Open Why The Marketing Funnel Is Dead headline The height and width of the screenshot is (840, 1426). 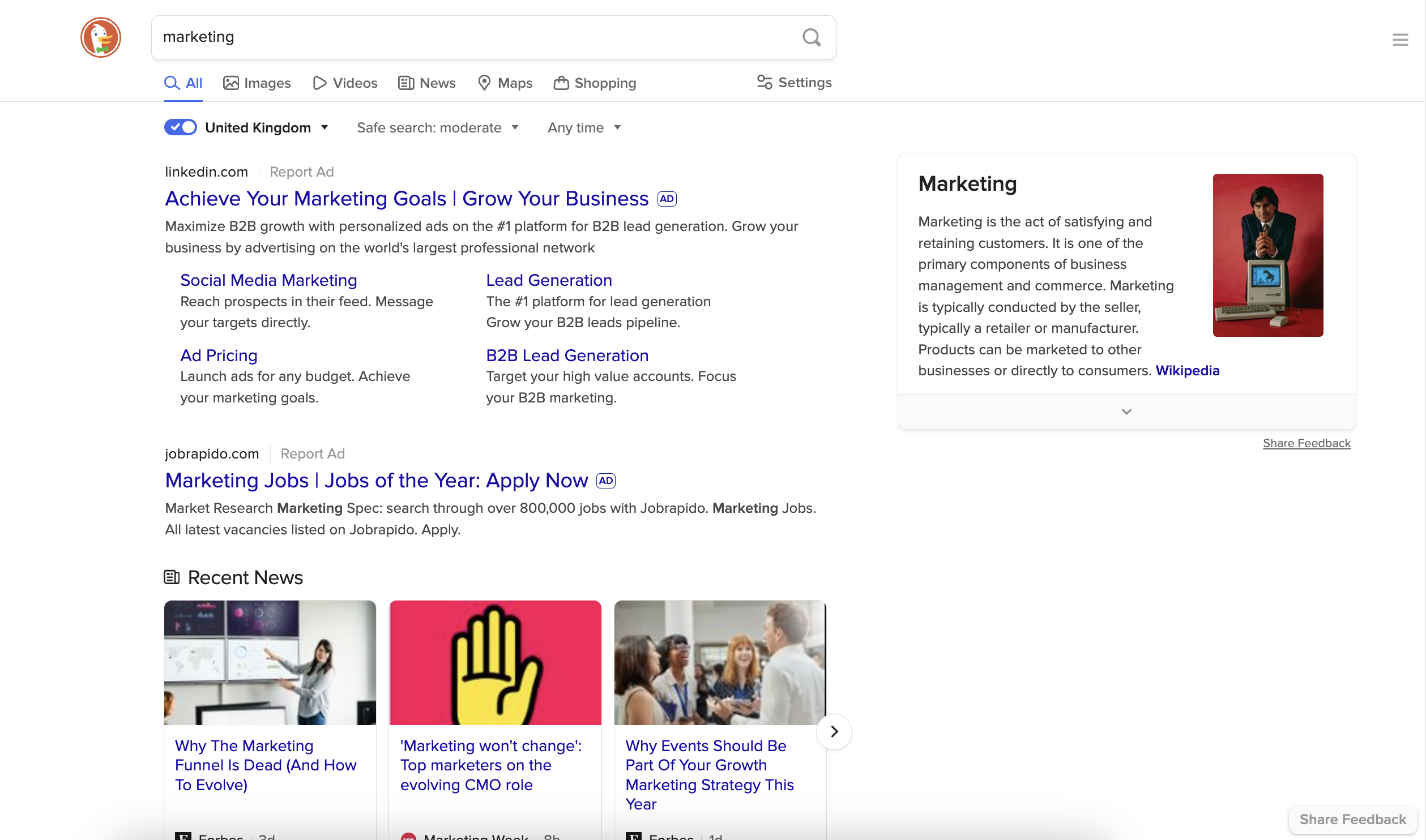point(266,765)
